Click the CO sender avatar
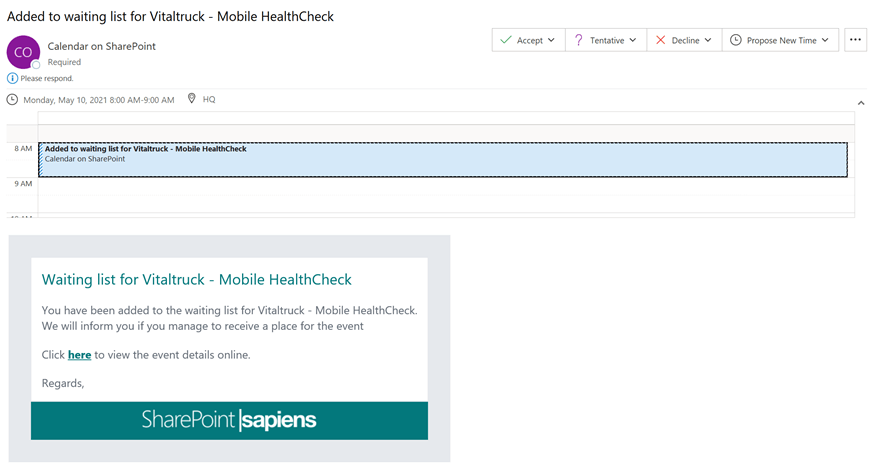870x472 pixels. pyautogui.click(x=23, y=52)
